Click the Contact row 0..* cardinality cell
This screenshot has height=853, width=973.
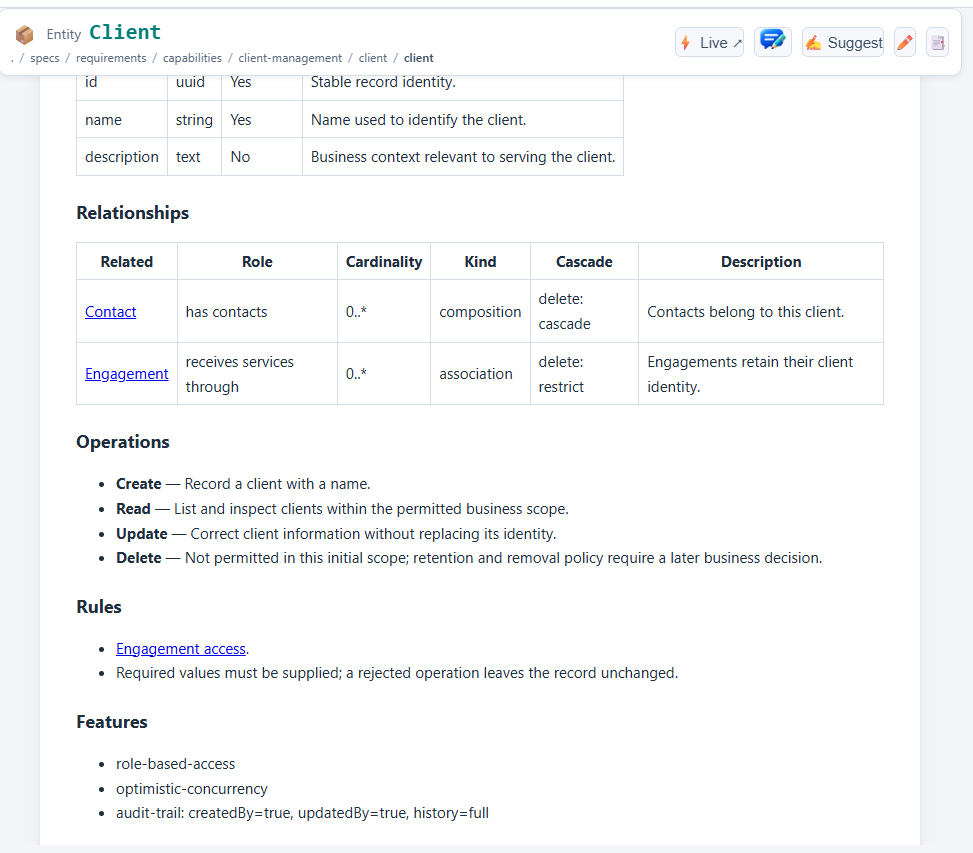384,311
